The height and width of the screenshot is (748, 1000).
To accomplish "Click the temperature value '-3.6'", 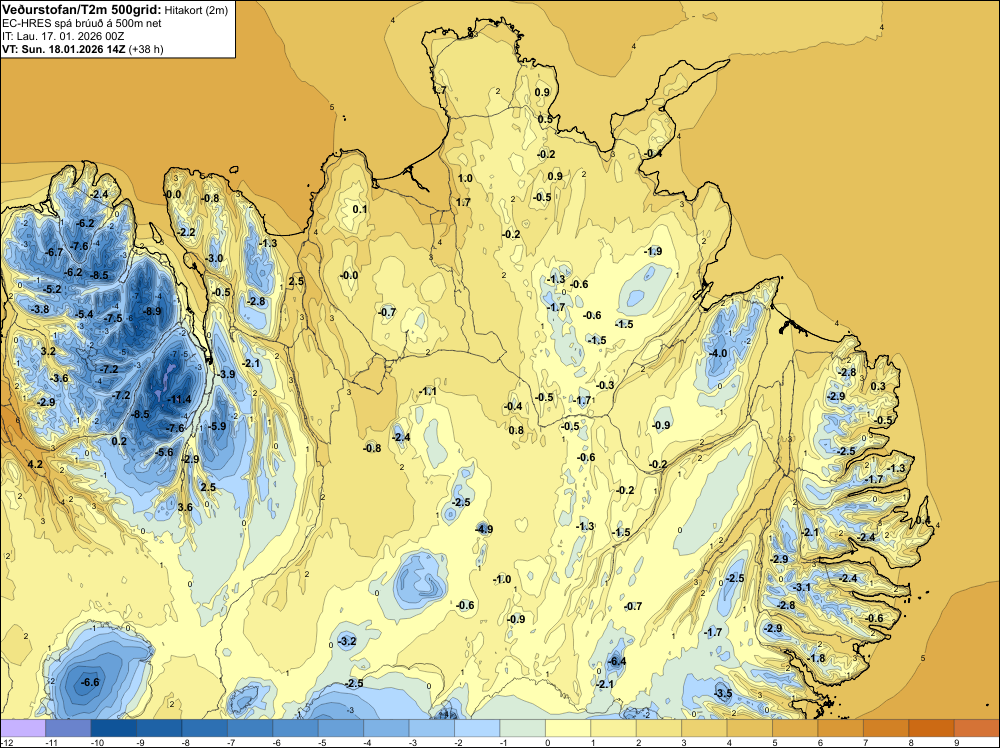I will tap(59, 378).
